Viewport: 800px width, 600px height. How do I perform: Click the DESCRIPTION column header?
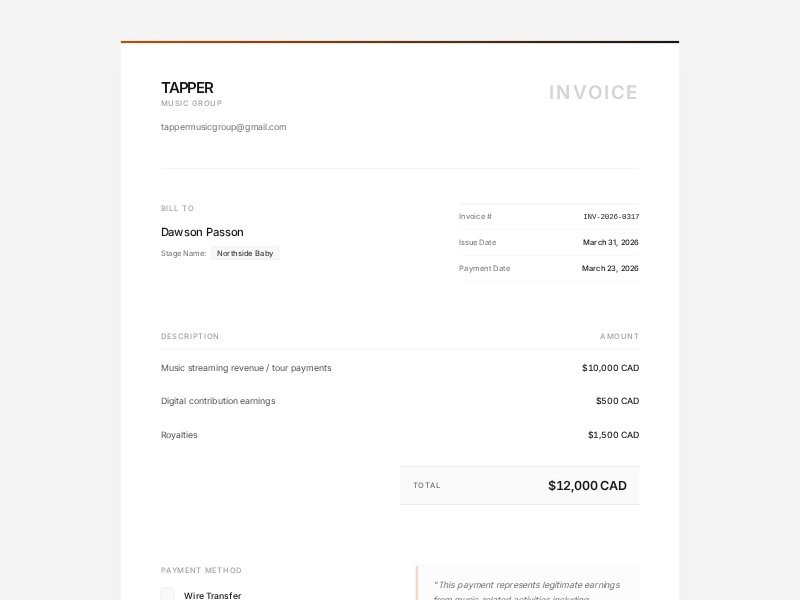point(190,337)
